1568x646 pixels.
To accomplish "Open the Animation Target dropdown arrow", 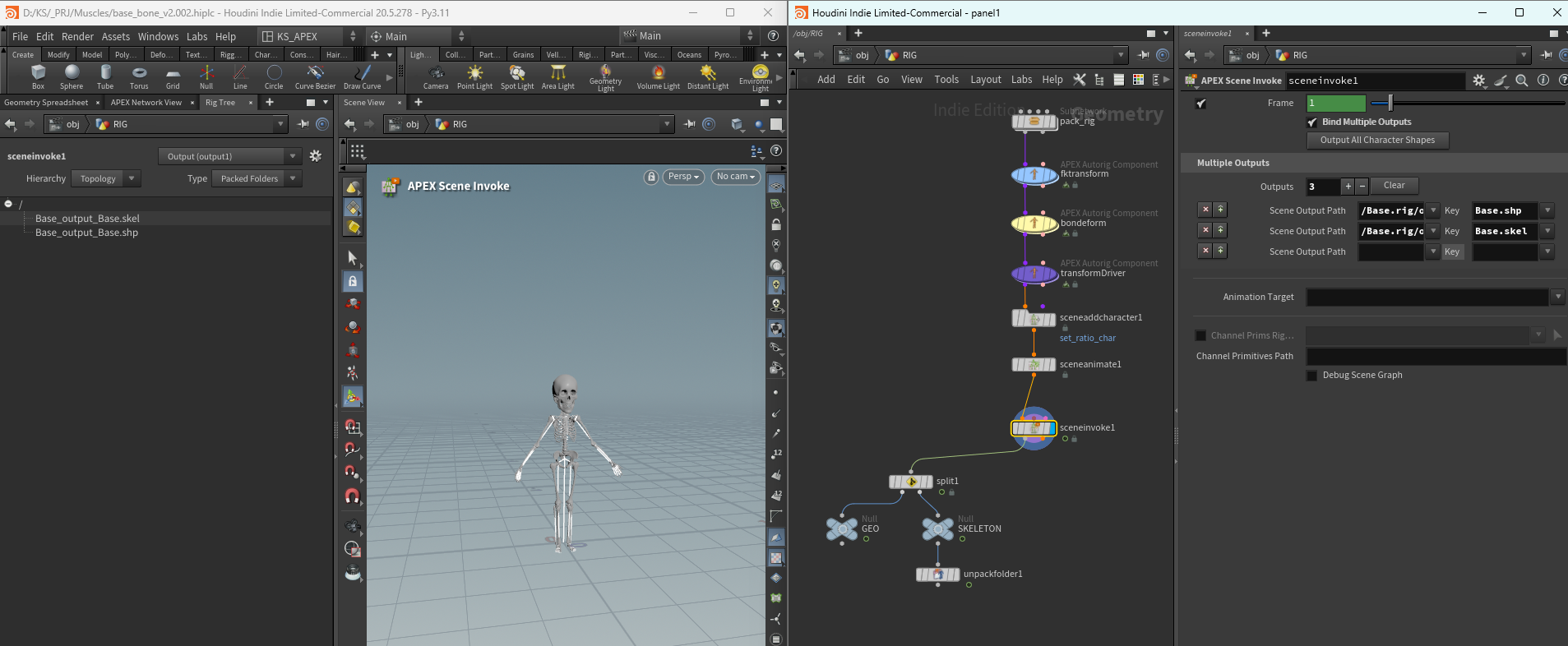I will click(1557, 297).
